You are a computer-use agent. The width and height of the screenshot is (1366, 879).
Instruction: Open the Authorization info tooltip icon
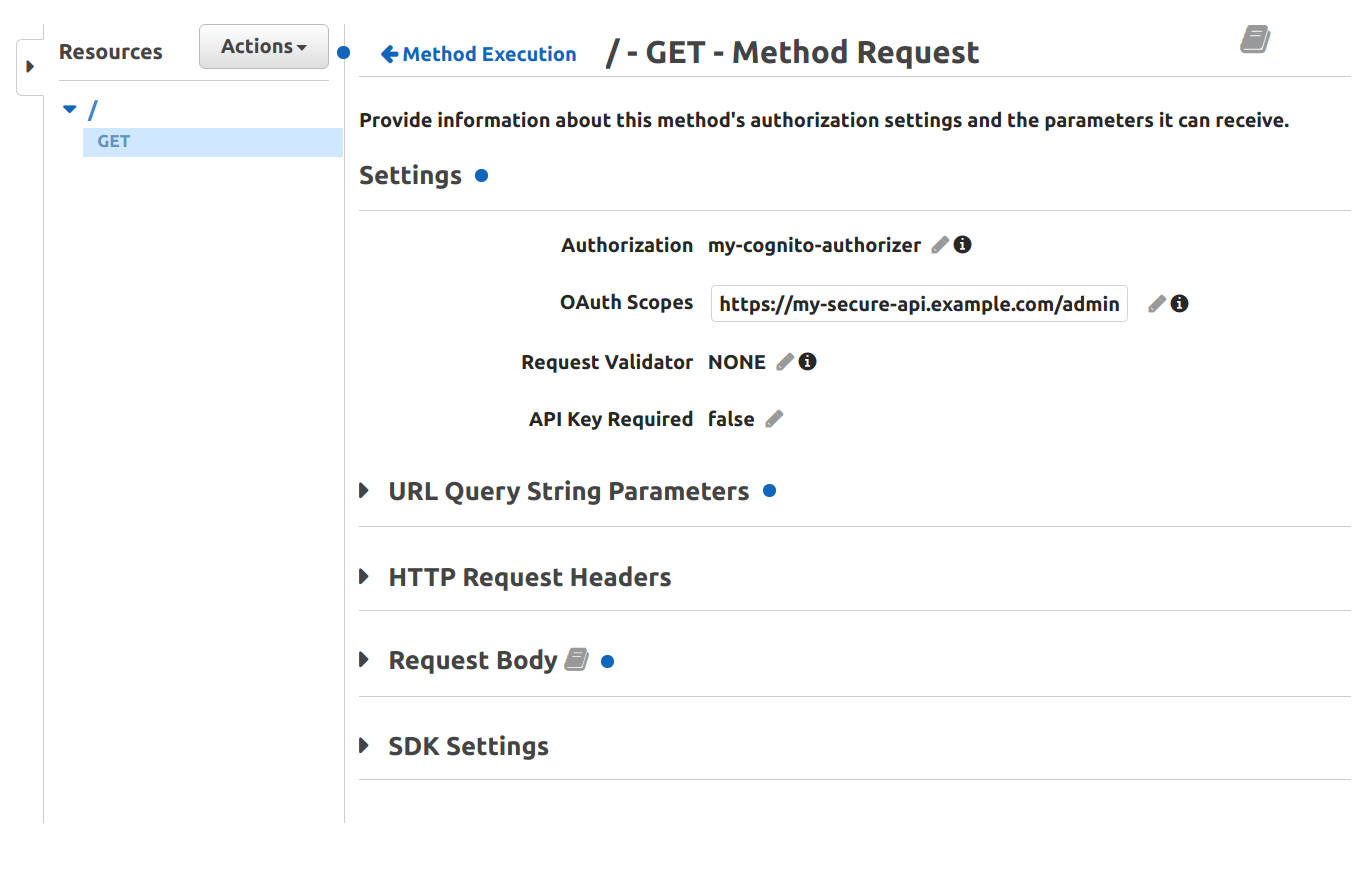point(962,244)
